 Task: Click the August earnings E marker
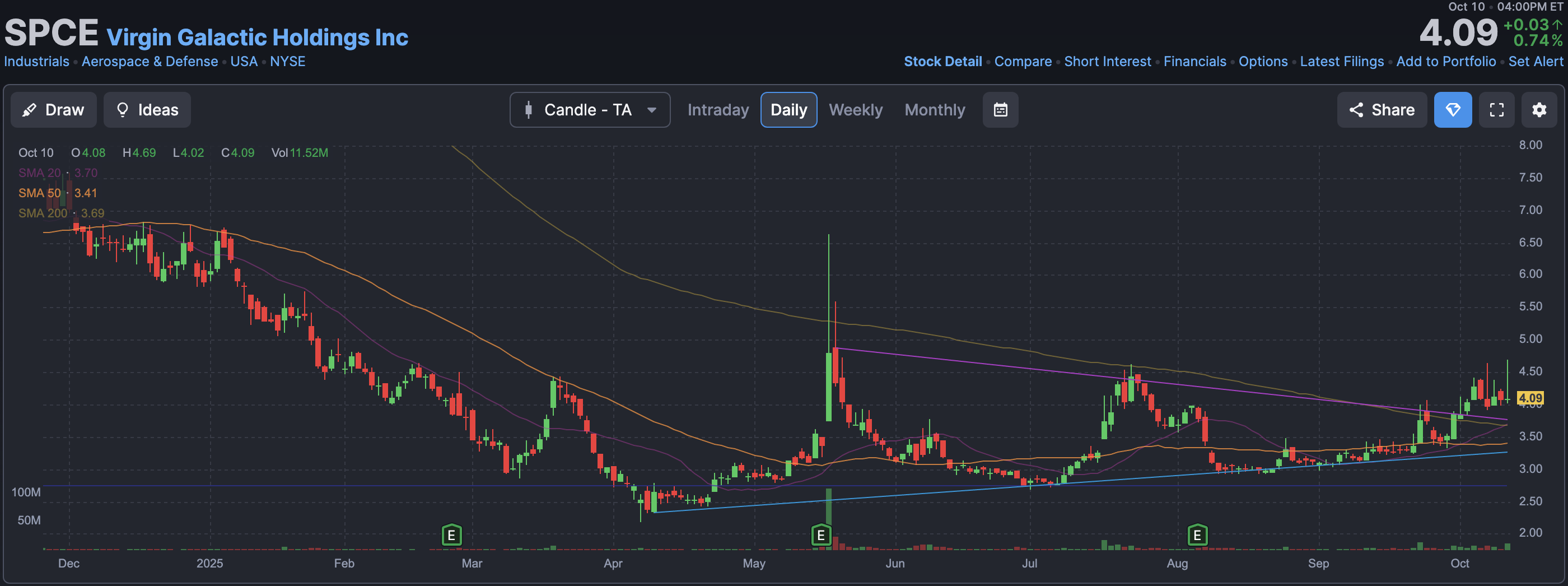[x=1197, y=536]
